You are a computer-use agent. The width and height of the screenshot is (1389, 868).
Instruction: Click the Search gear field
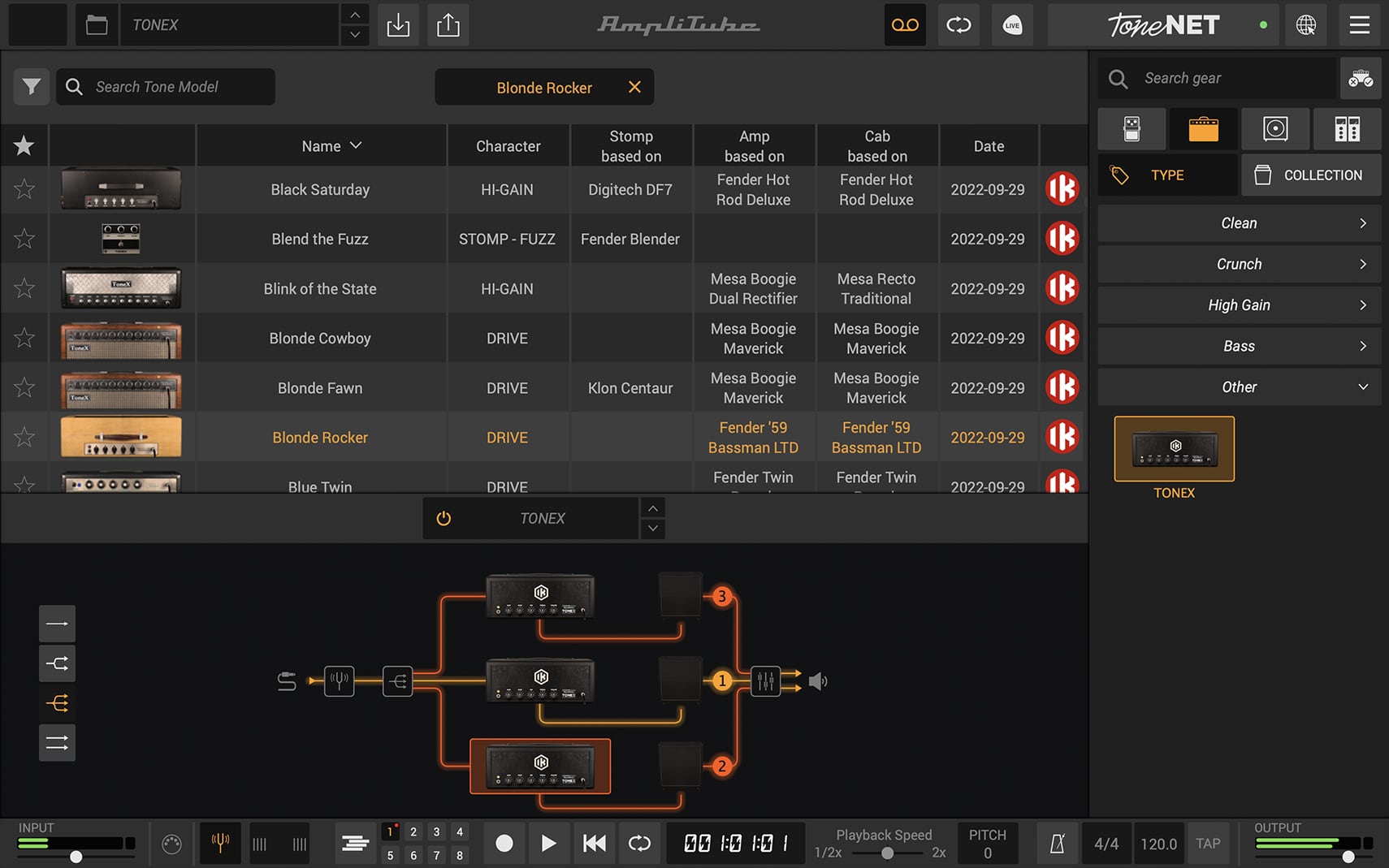tap(1217, 79)
